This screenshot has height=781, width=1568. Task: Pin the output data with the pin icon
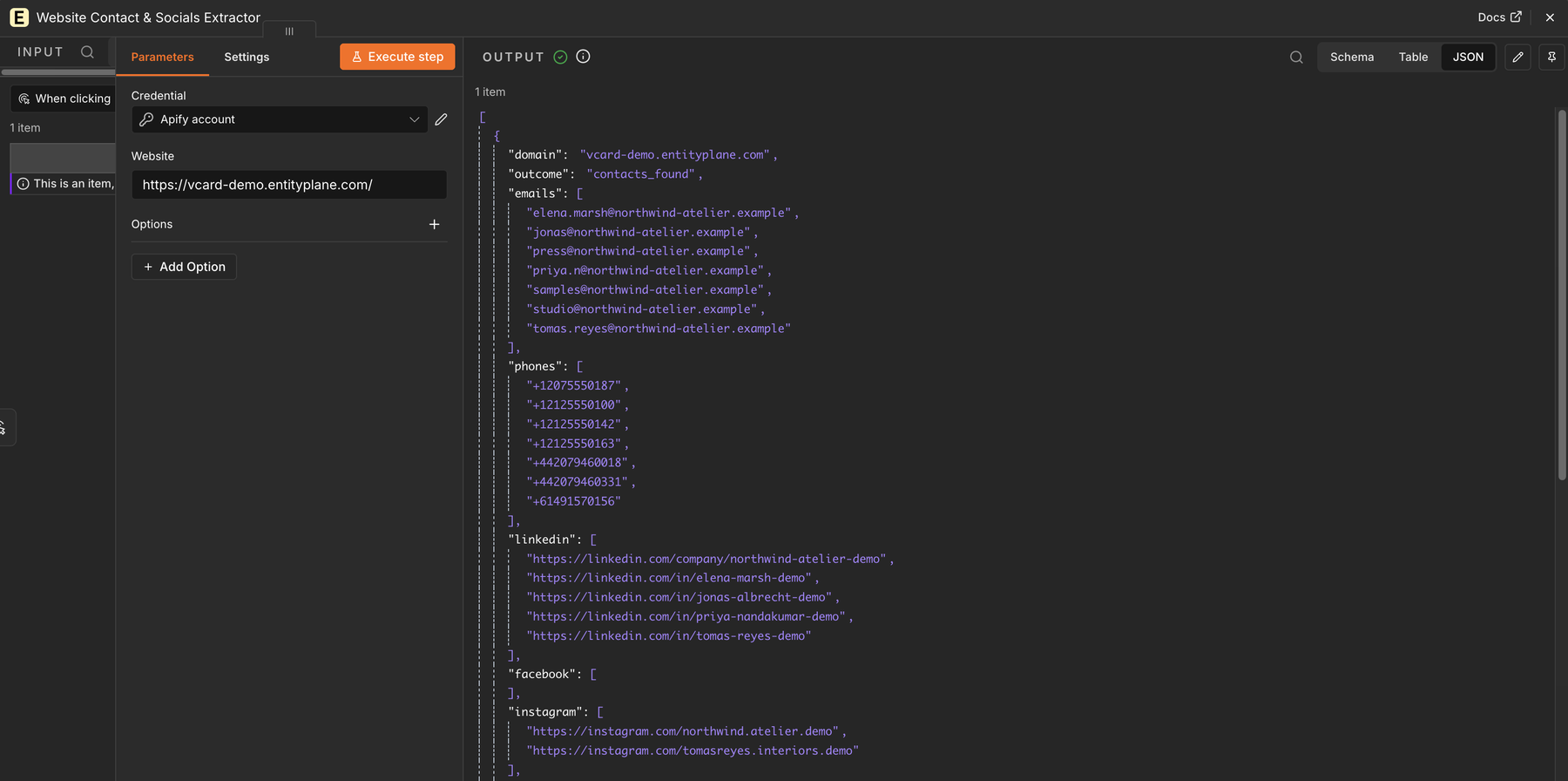point(1551,58)
